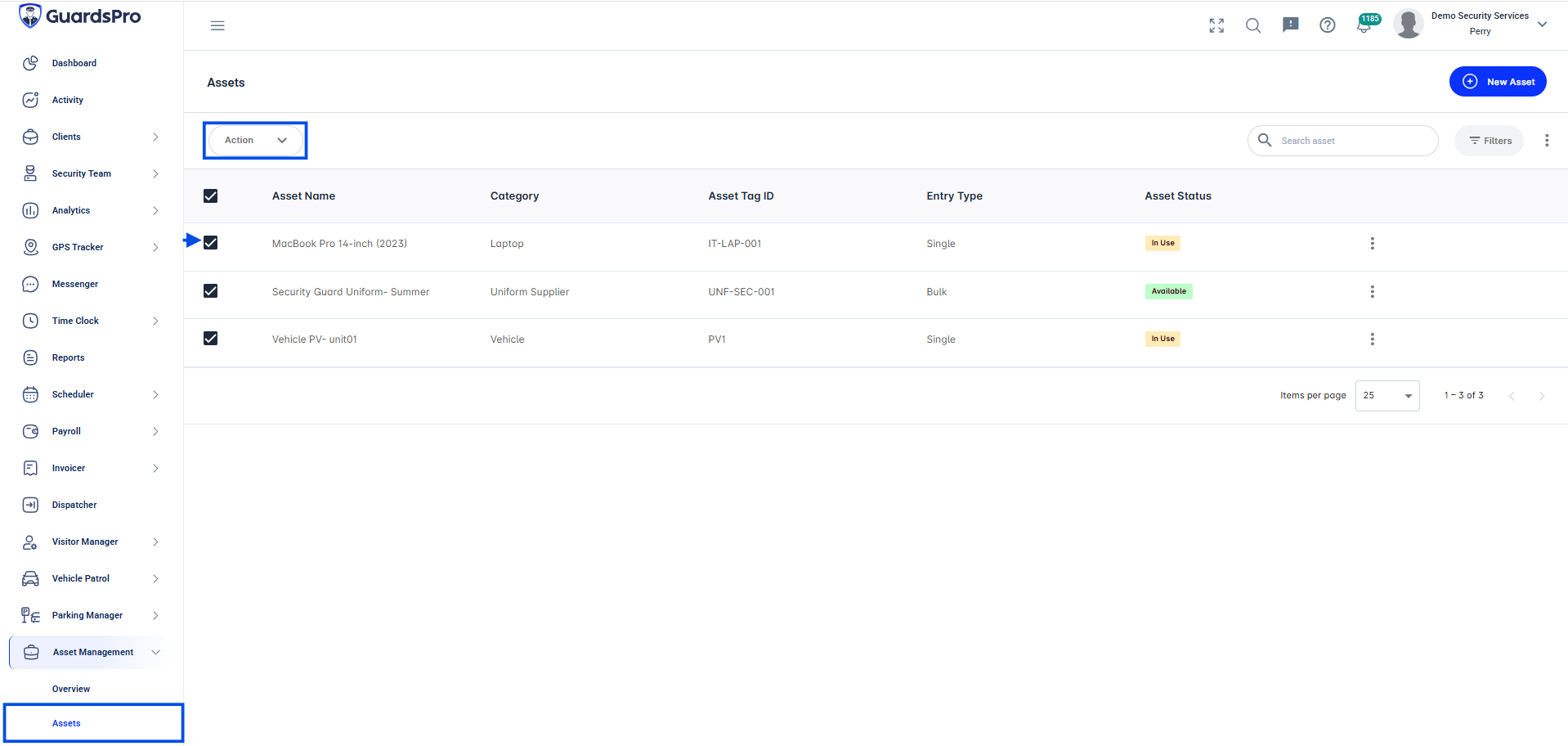Click the header search magnifier icon

(1253, 25)
